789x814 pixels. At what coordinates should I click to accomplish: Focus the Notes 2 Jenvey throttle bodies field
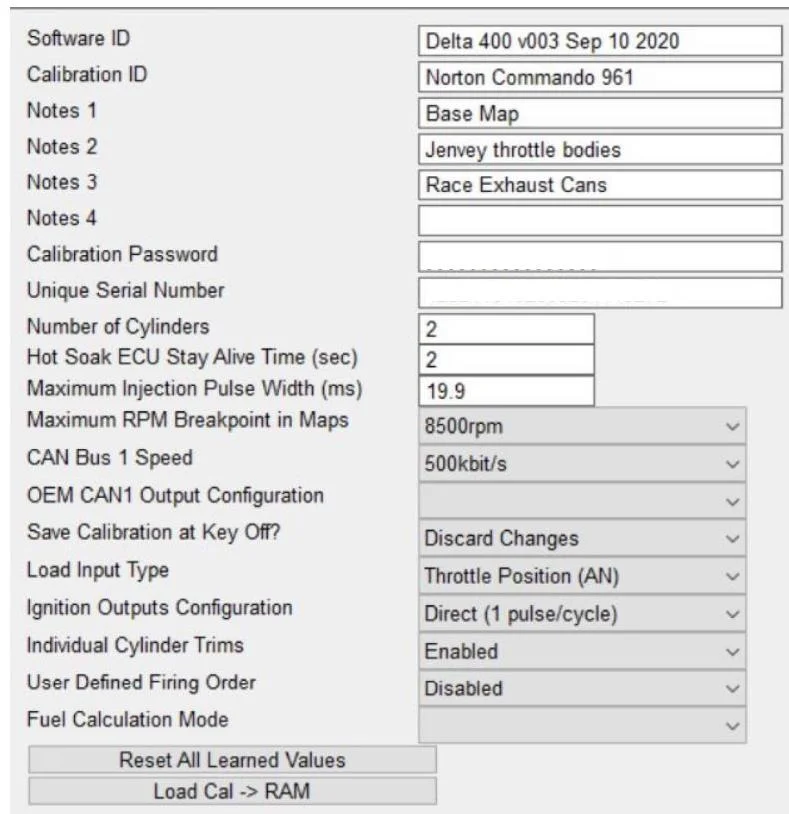tap(599, 150)
